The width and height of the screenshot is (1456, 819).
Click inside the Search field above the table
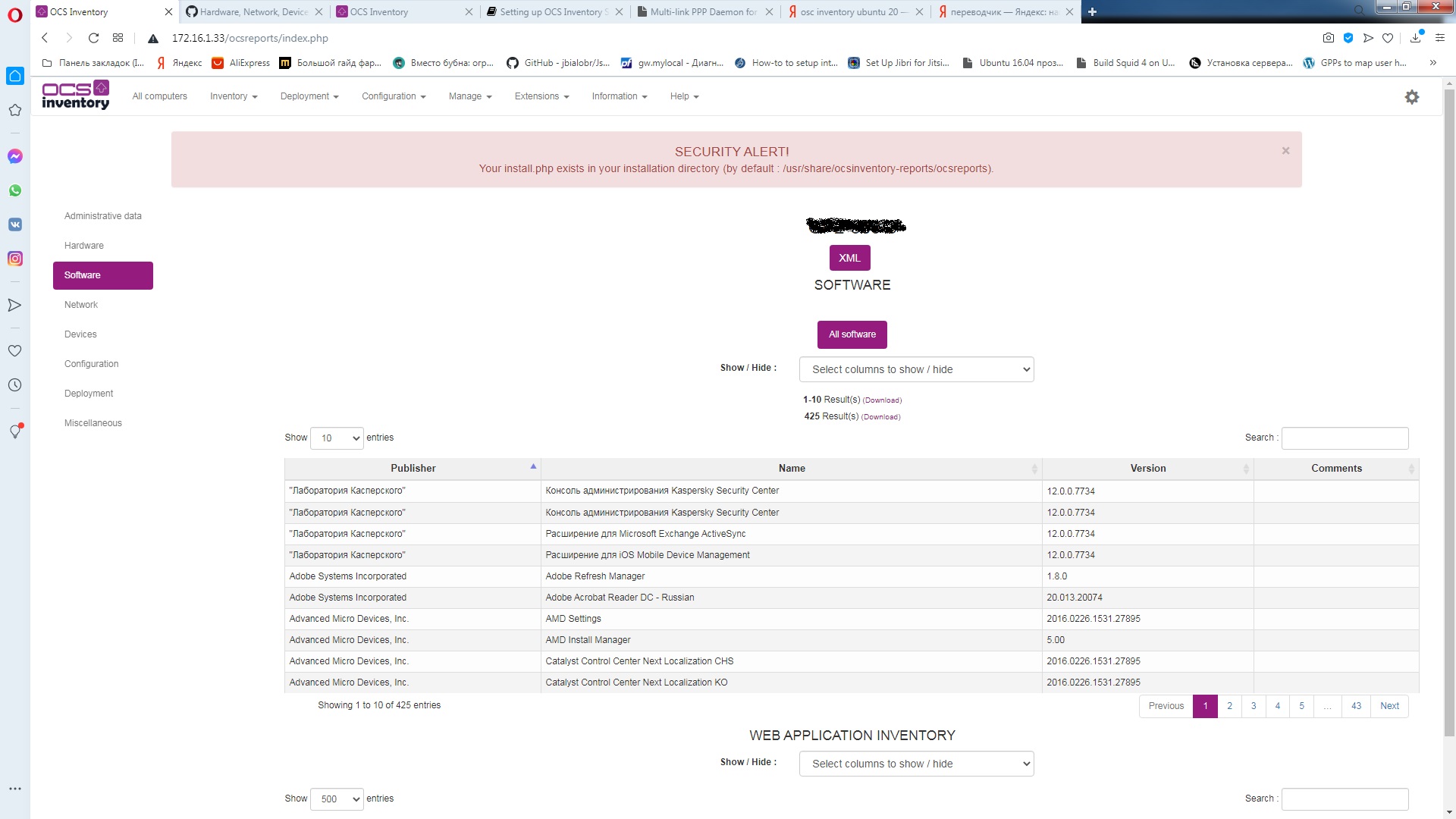pos(1344,438)
